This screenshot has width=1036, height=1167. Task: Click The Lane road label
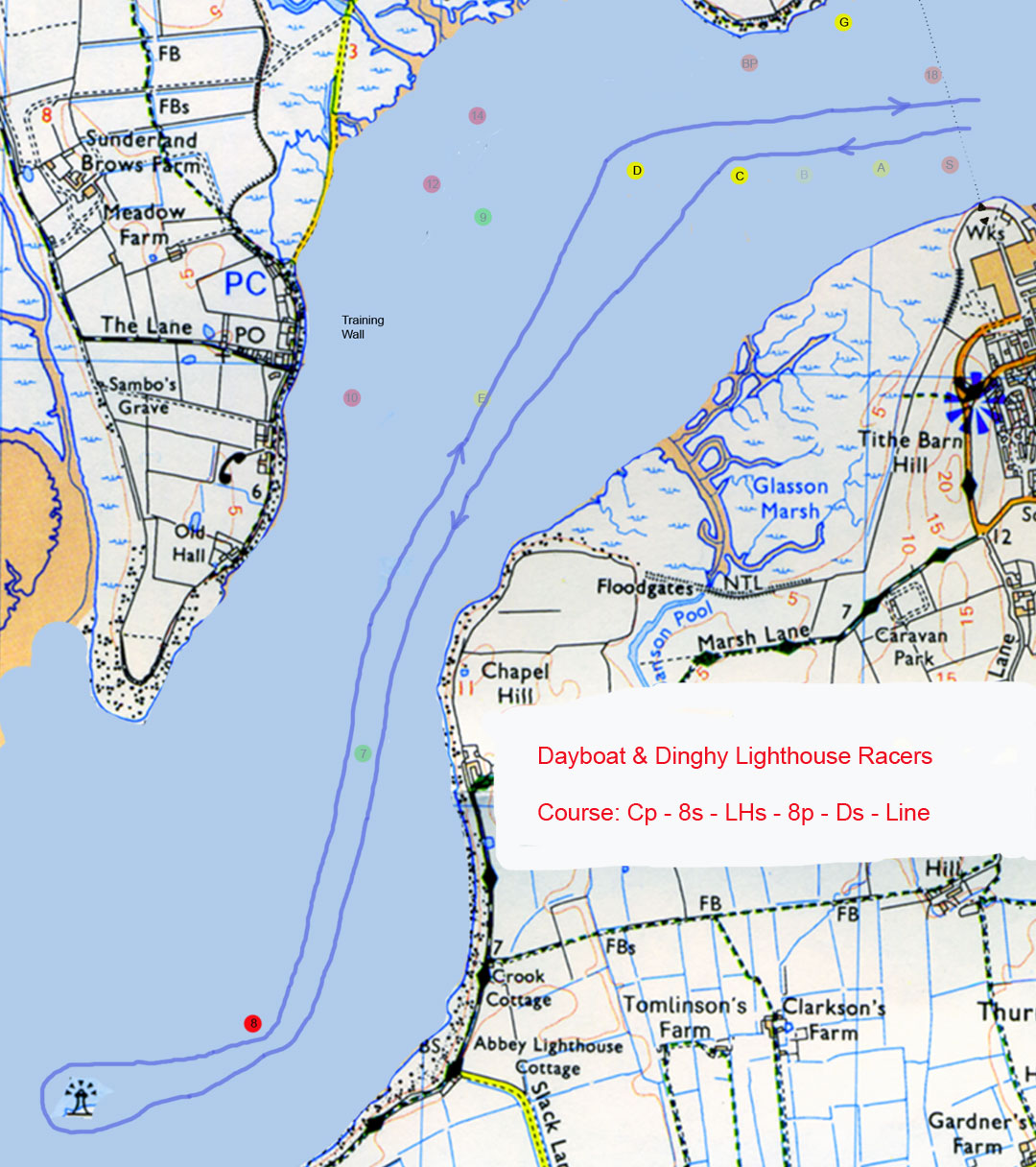click(x=147, y=325)
